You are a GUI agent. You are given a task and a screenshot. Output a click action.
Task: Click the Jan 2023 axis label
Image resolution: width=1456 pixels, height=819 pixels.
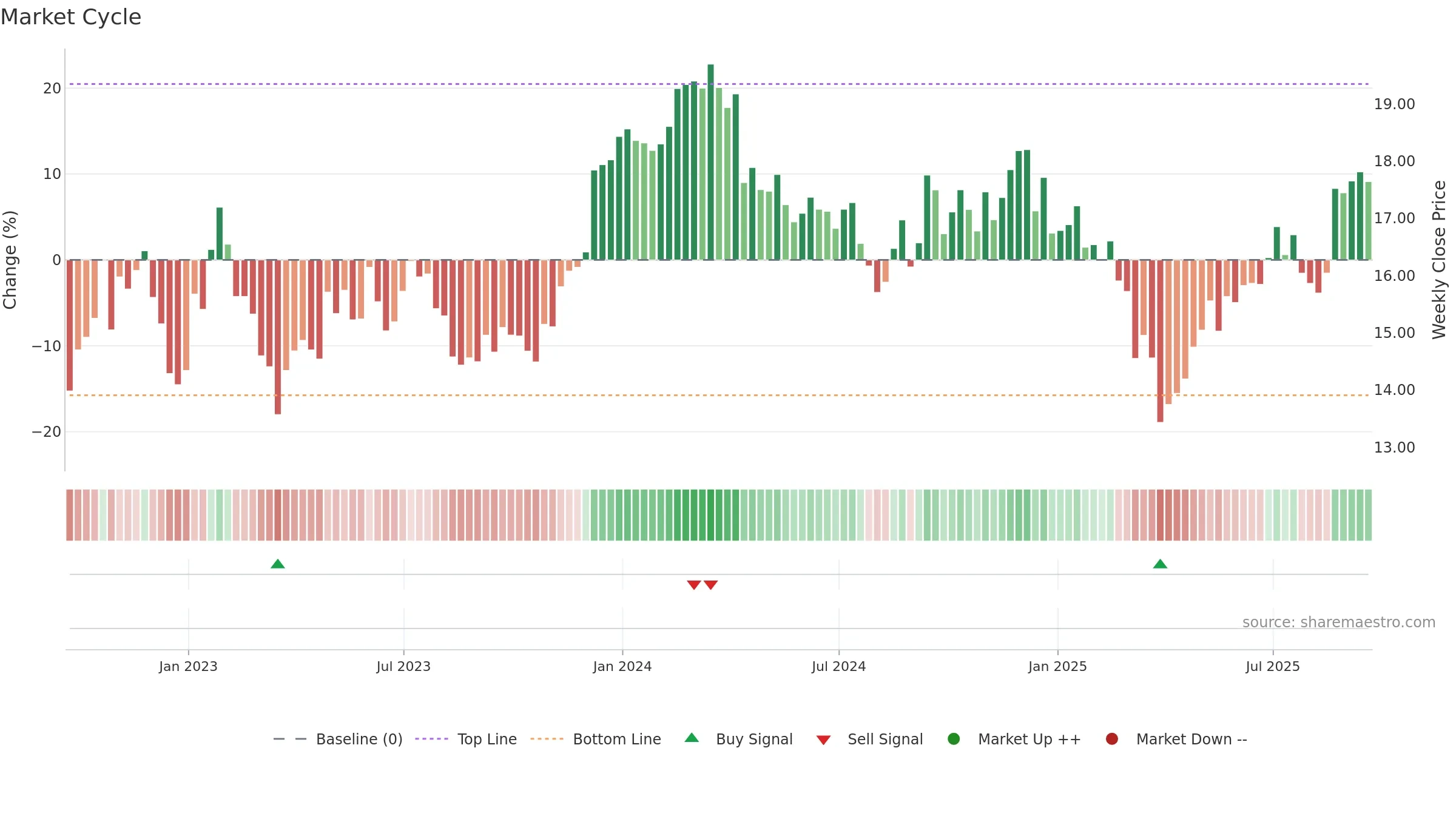[x=188, y=666]
